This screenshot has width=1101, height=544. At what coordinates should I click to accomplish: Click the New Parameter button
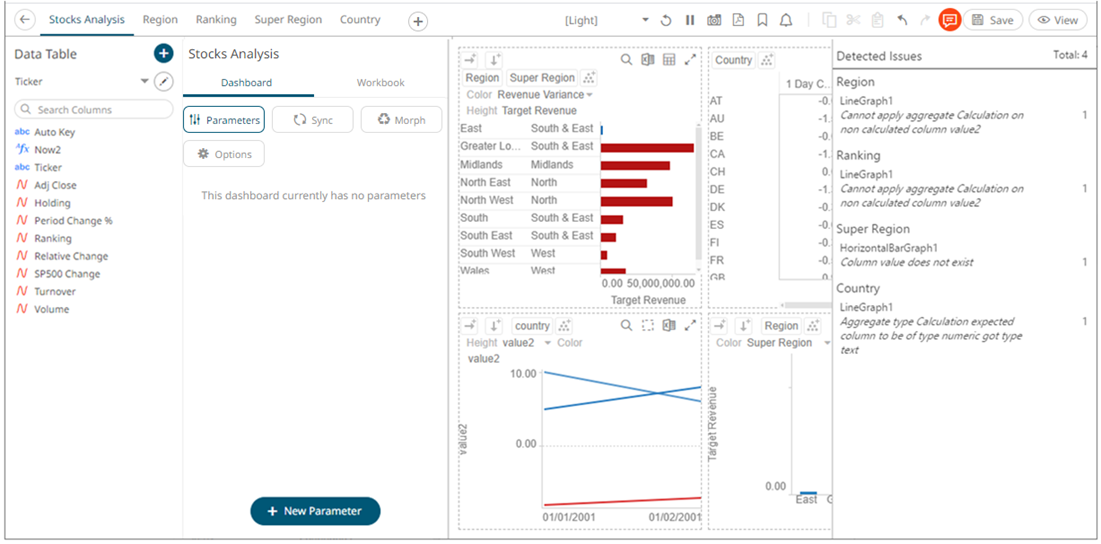[315, 511]
